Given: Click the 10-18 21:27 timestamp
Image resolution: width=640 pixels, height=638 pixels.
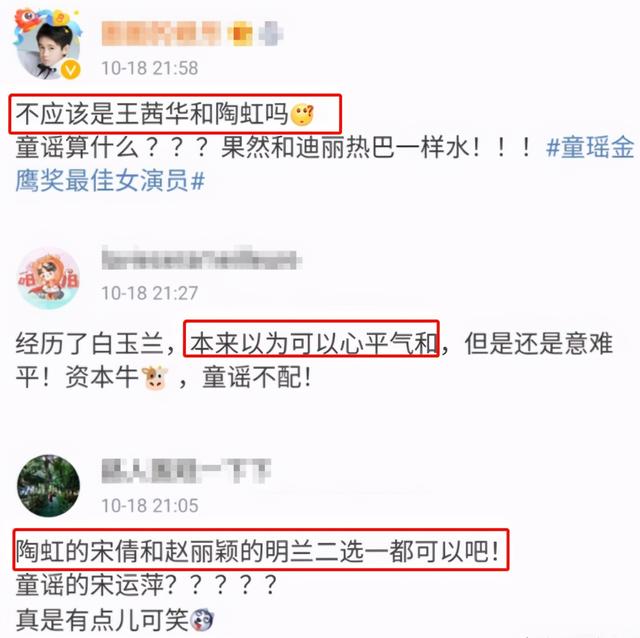Looking at the screenshot, I should point(150,293).
